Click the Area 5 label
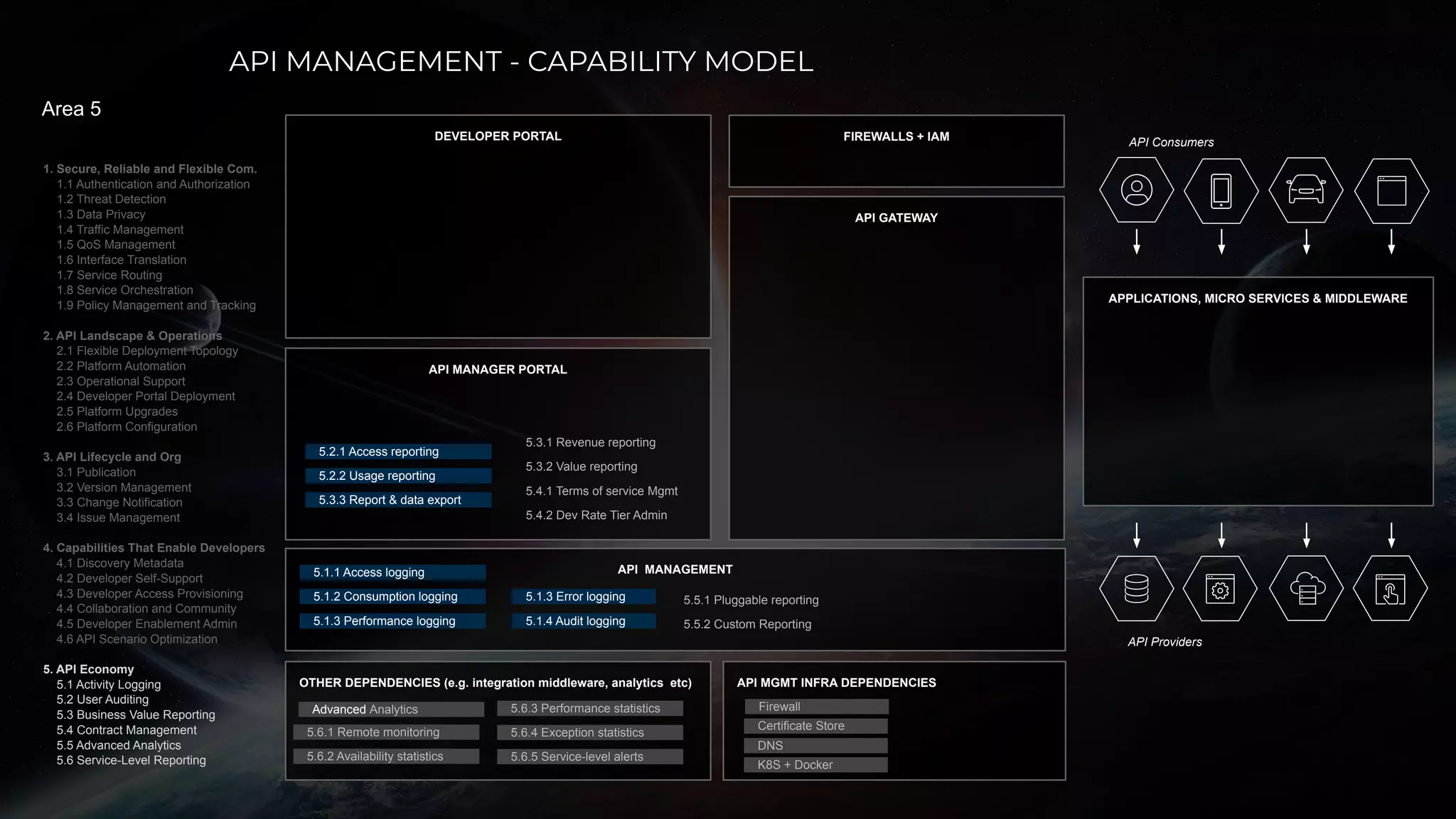Screen dimensions: 1456x819 click(x=71, y=109)
